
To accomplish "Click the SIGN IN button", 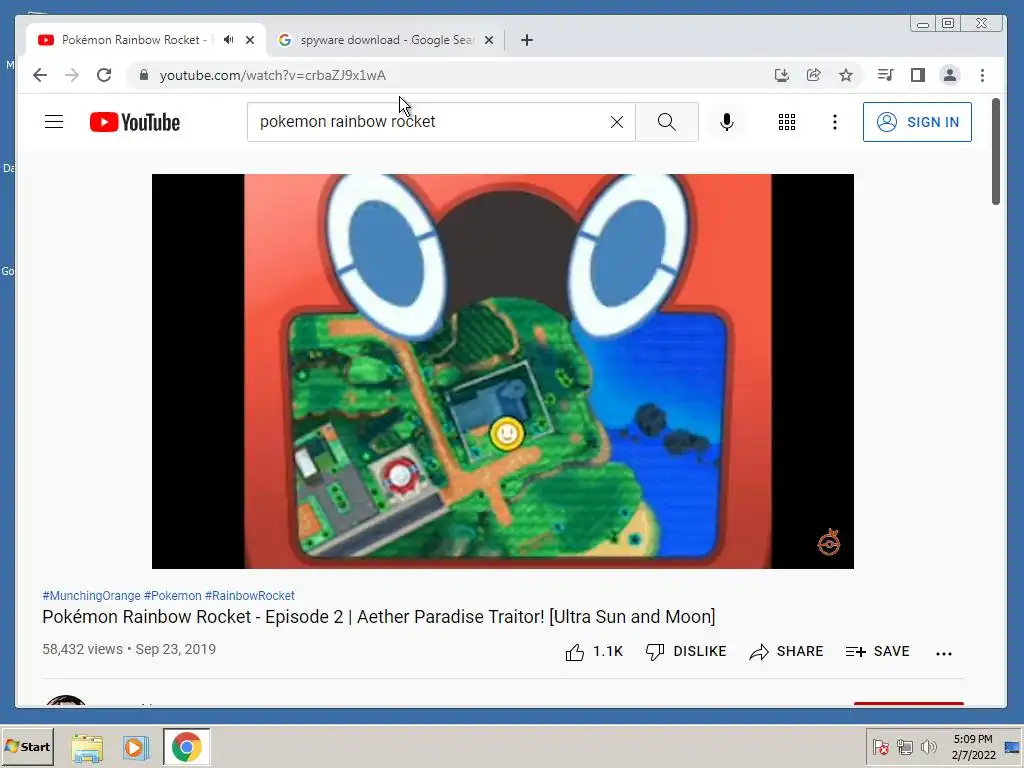I will tap(917, 121).
